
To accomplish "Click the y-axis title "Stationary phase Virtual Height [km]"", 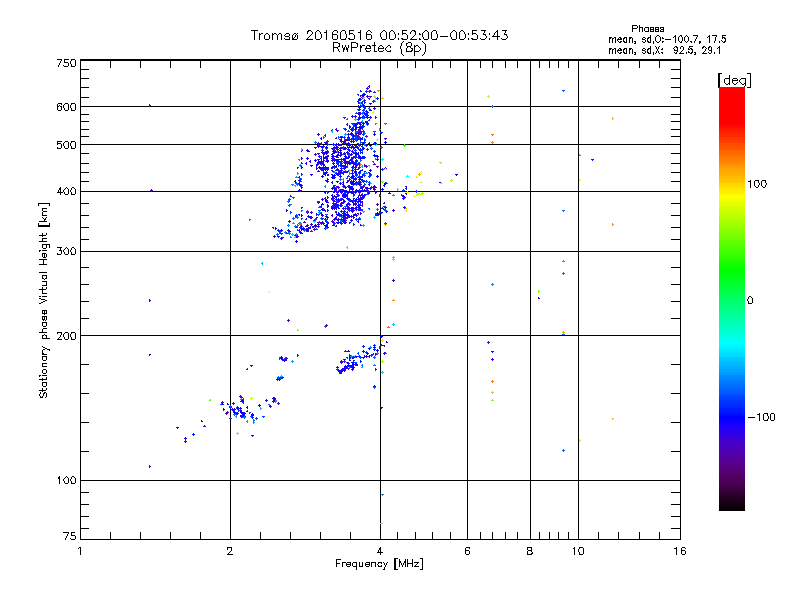I will point(44,300).
